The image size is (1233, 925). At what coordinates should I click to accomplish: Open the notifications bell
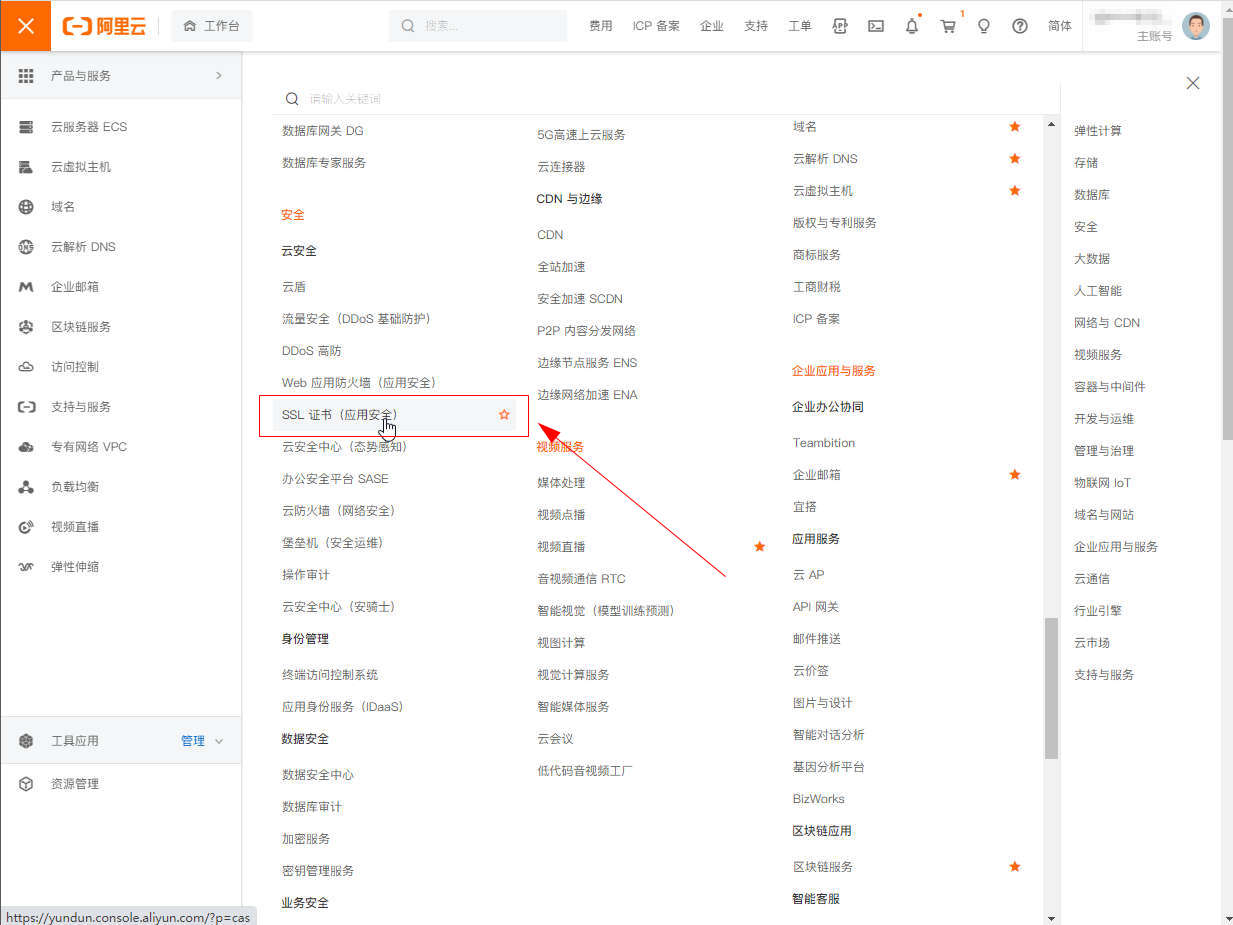912,26
